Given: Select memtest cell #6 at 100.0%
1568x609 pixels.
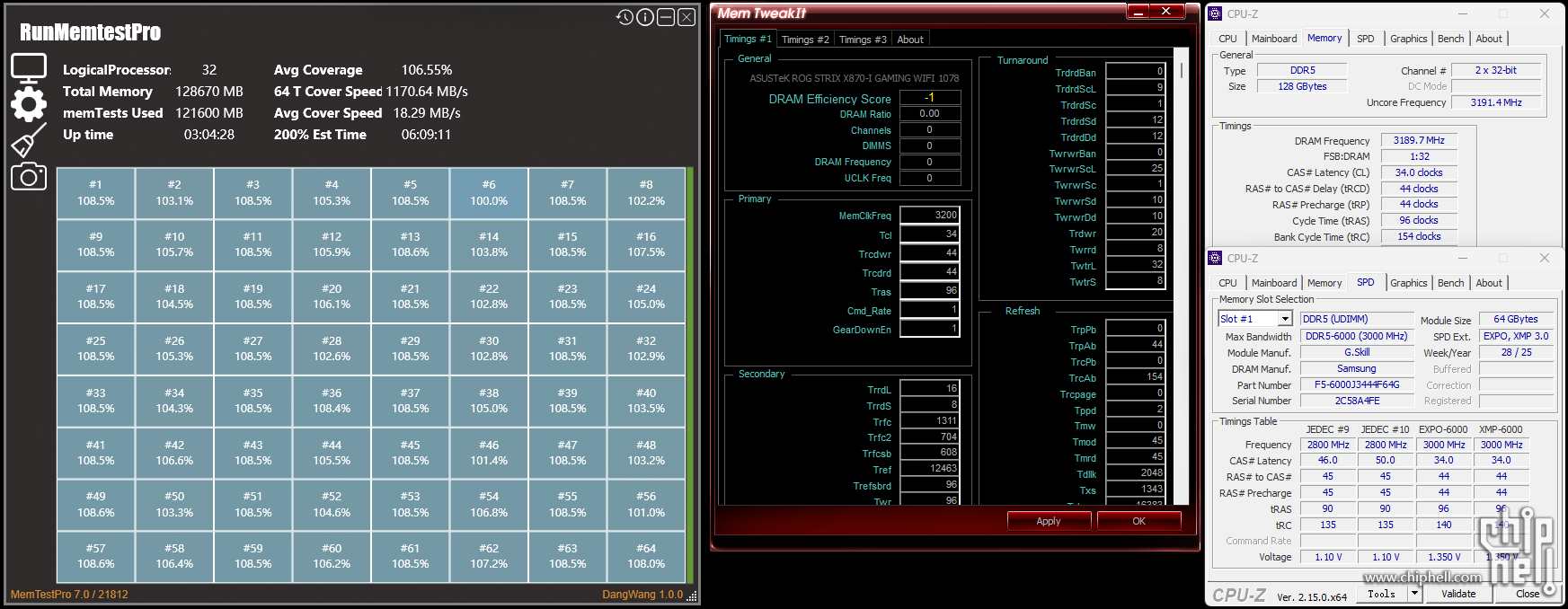Looking at the screenshot, I should tap(489, 193).
